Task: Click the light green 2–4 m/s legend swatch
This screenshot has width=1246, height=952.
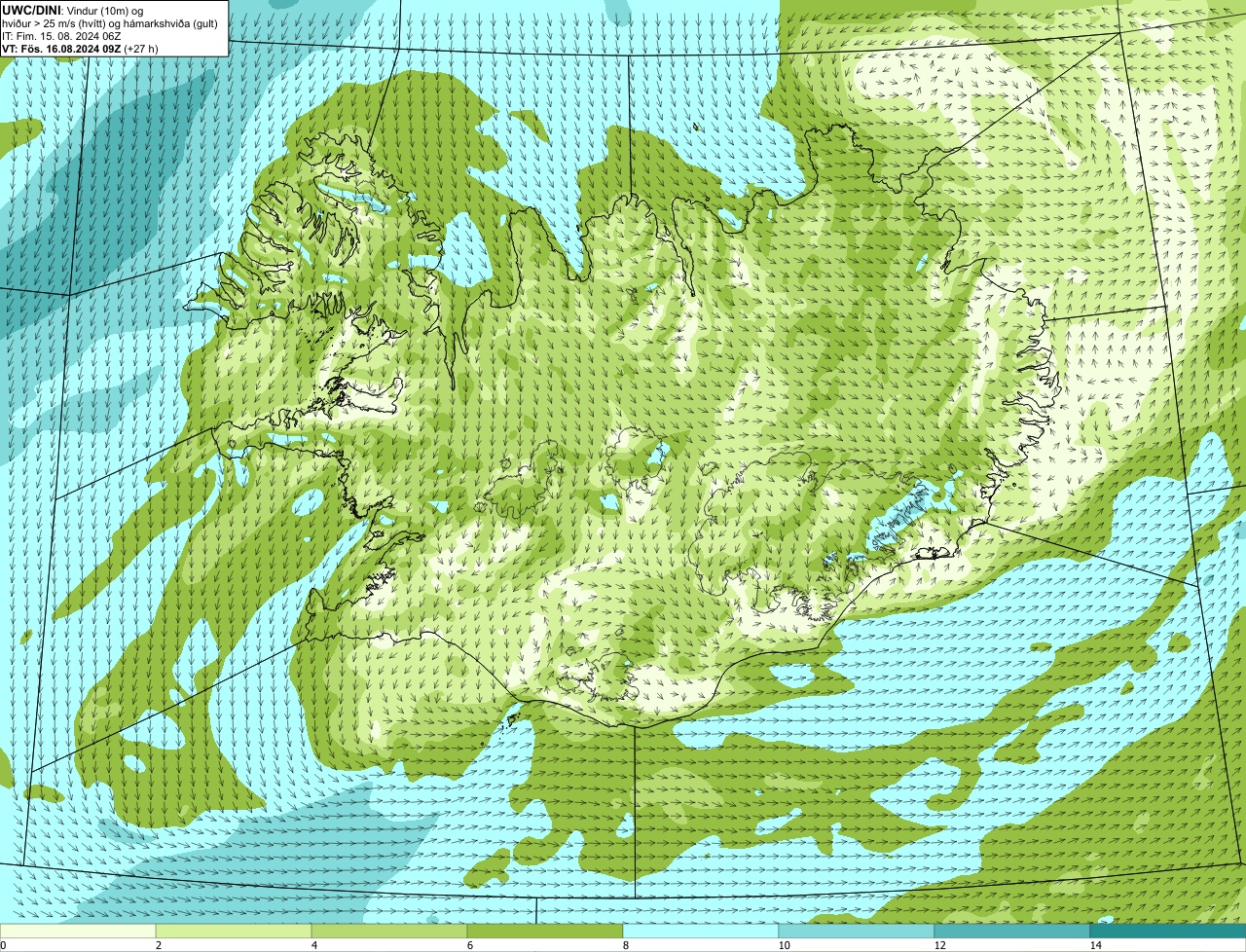Action: [x=234, y=931]
